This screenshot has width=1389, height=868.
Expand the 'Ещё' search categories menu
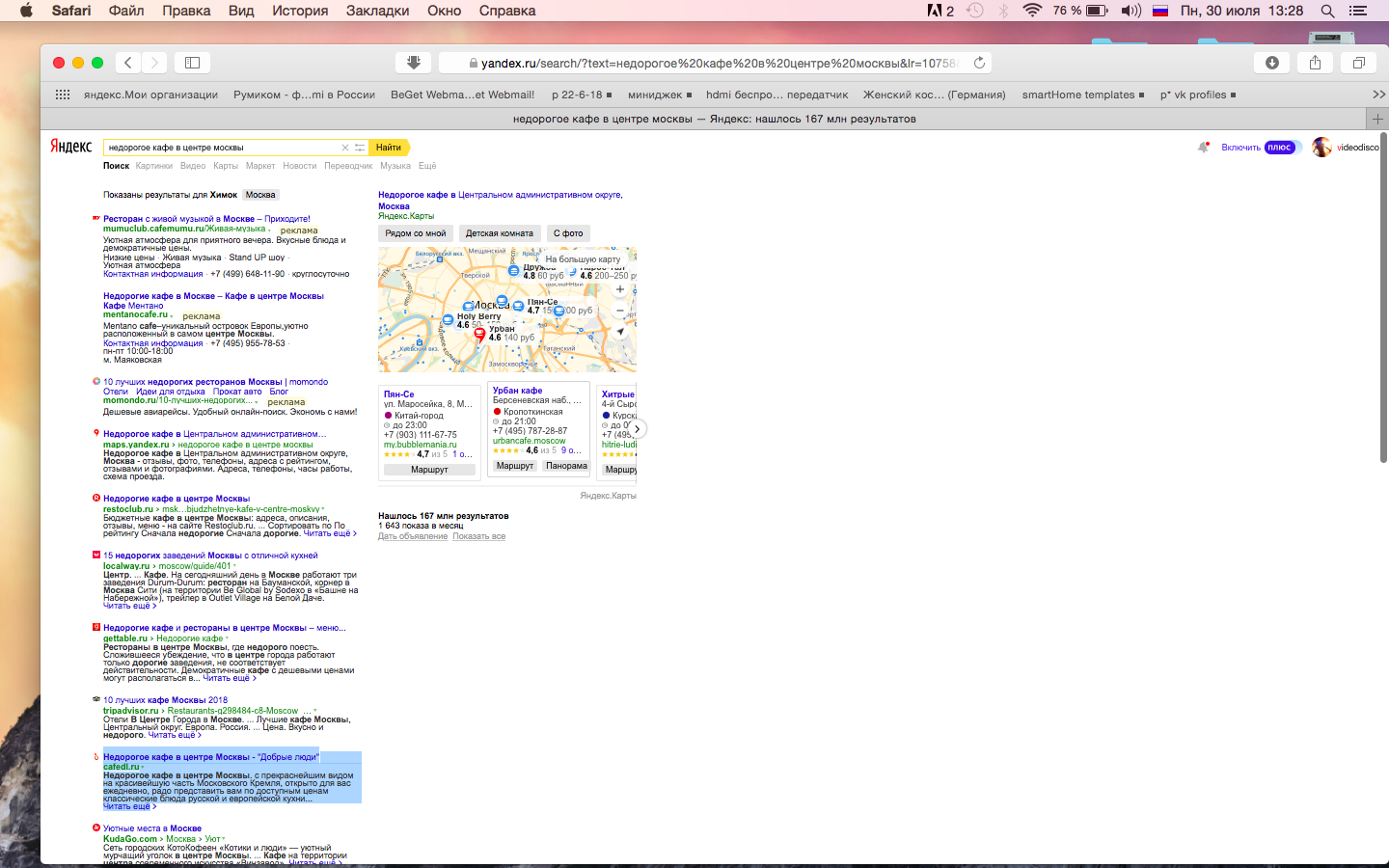427,166
